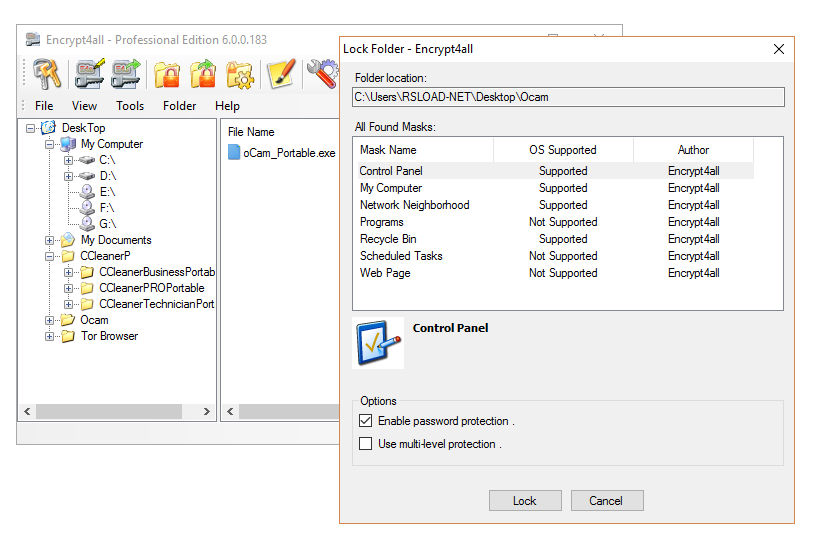This screenshot has height=547, width=821.
Task: Collapse the My Computer node
Action: click(49, 144)
